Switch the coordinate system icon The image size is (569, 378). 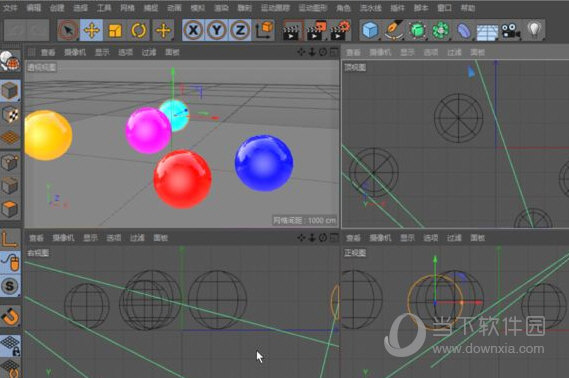265,30
